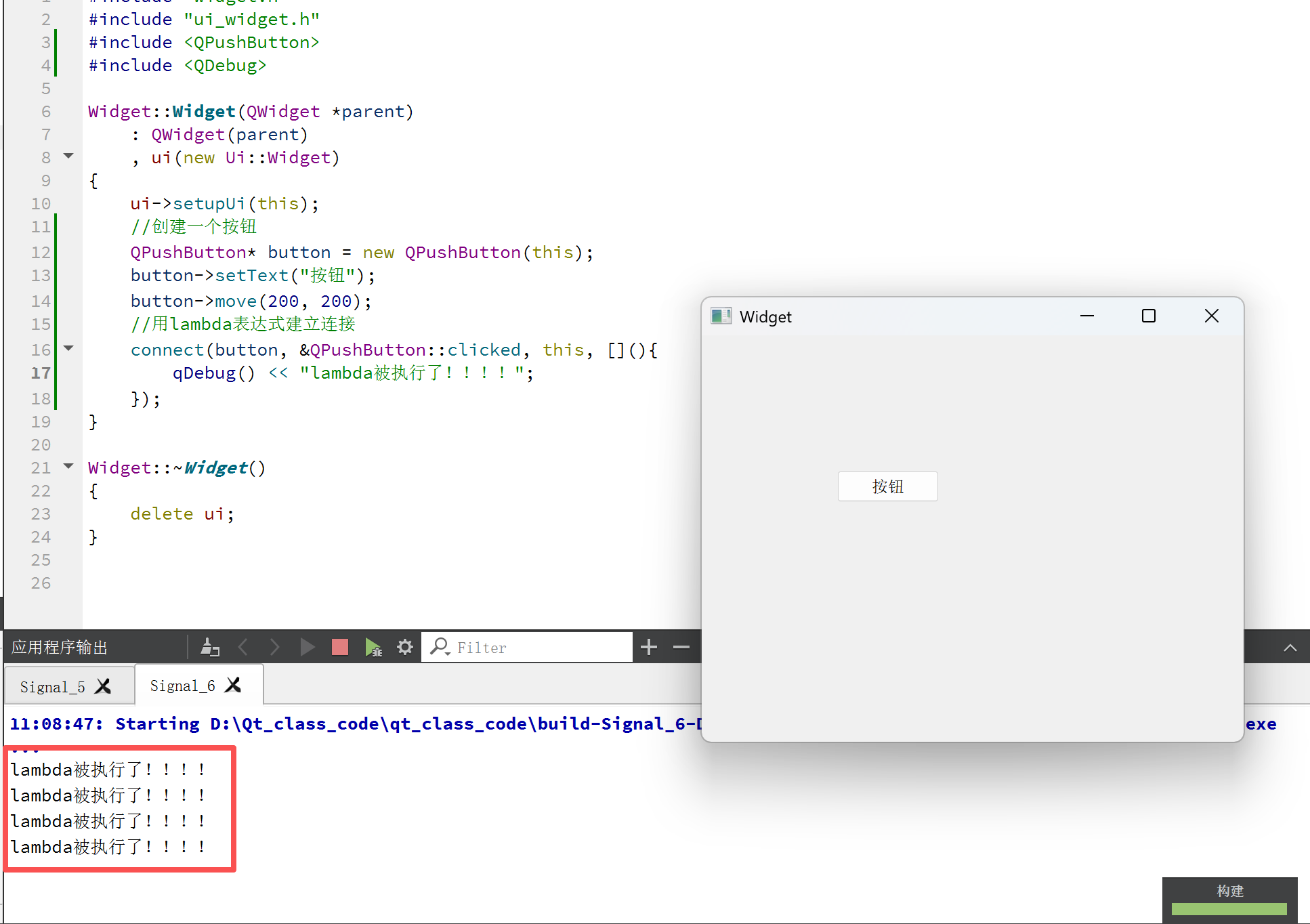Collapse the lambda connect block at line 16

pos(68,349)
